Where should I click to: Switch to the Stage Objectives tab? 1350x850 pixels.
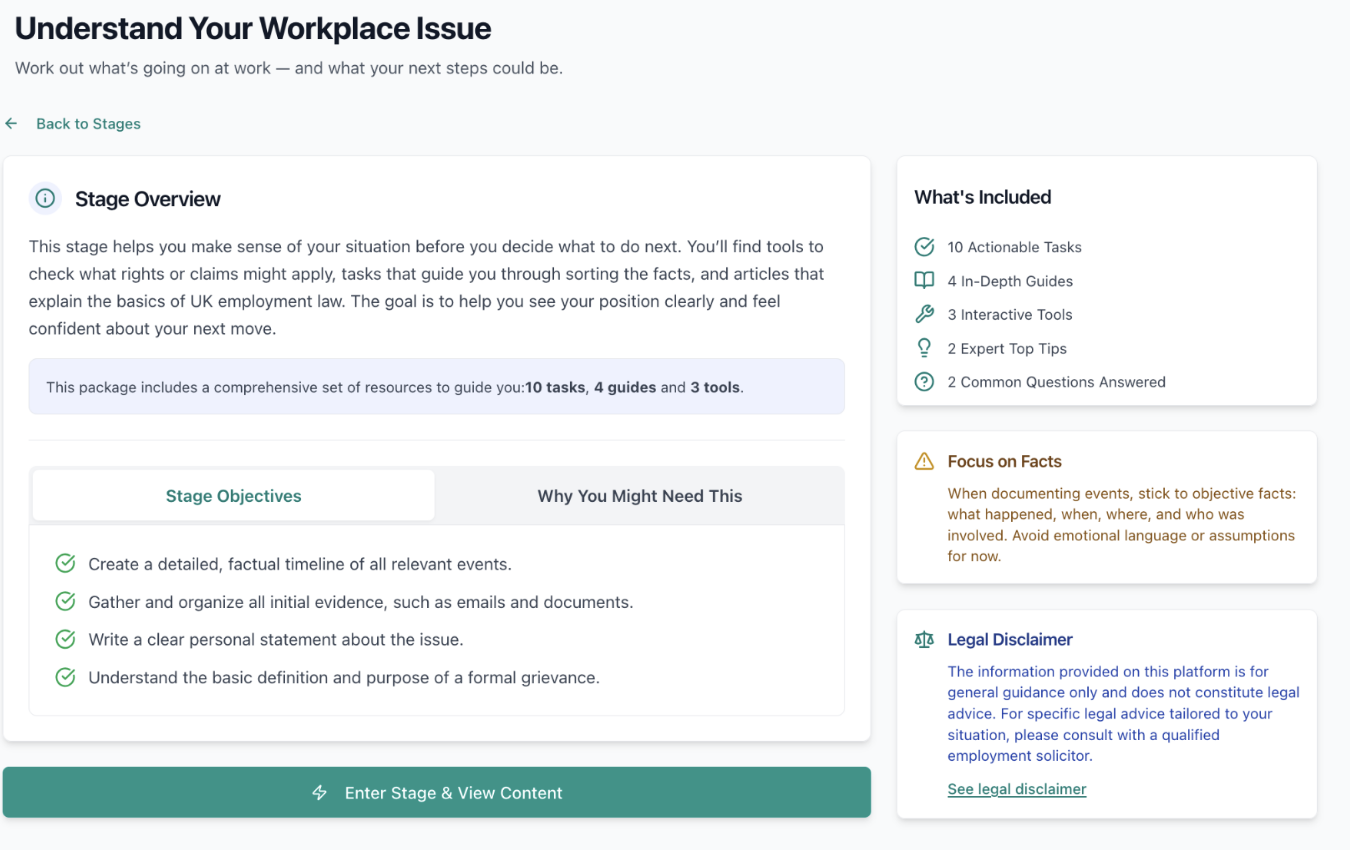click(232, 495)
